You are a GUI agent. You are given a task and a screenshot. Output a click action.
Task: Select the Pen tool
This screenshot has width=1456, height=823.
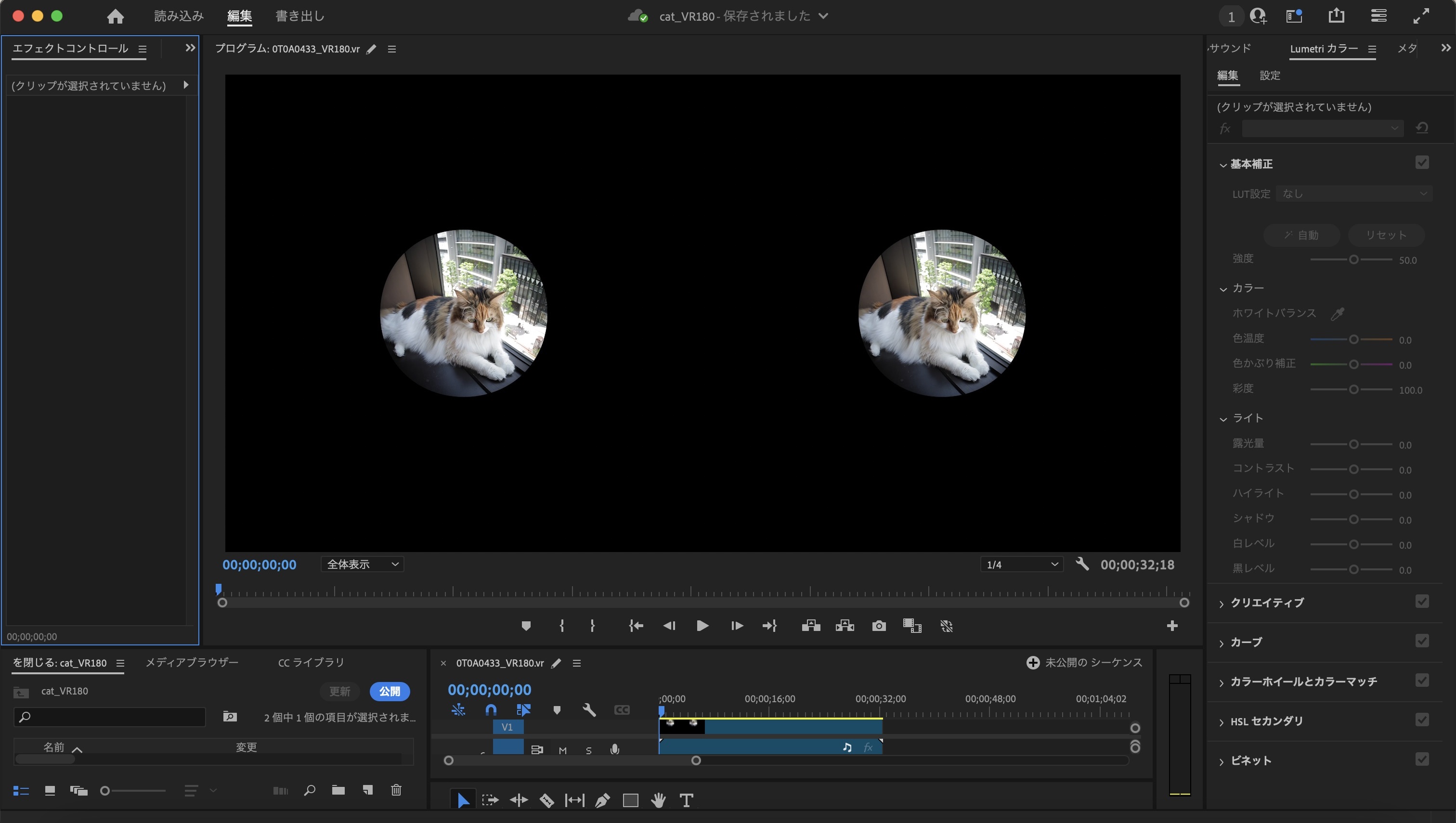pos(602,800)
